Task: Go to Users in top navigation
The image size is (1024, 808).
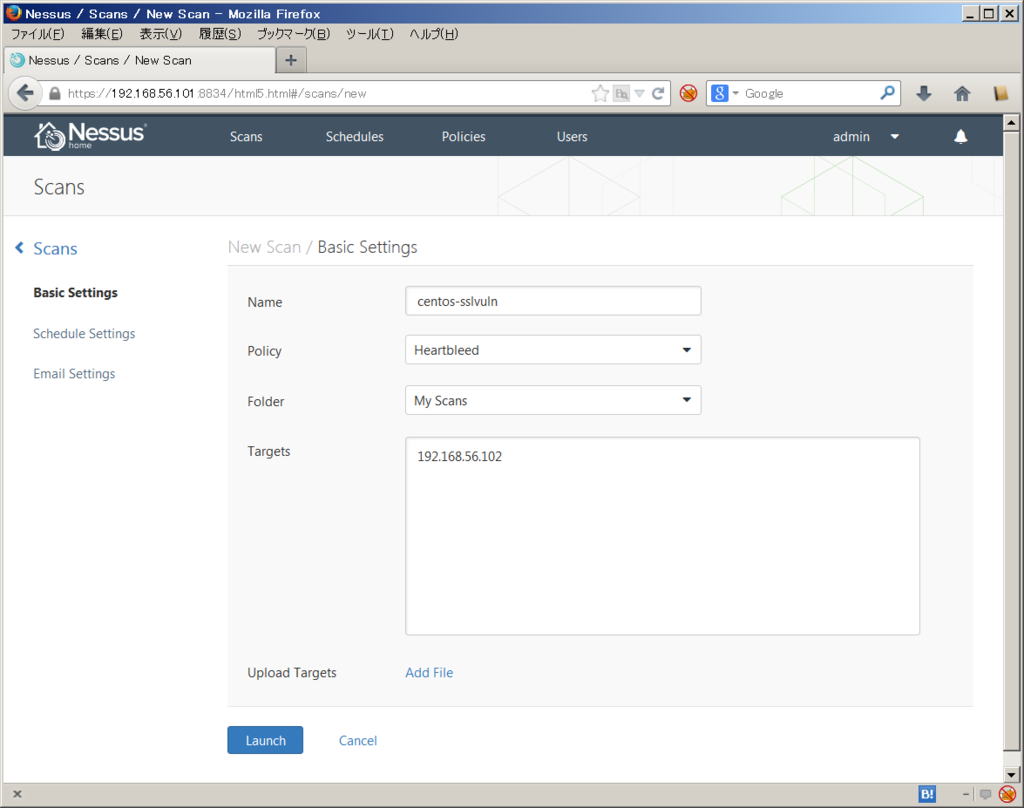Action: [x=572, y=137]
